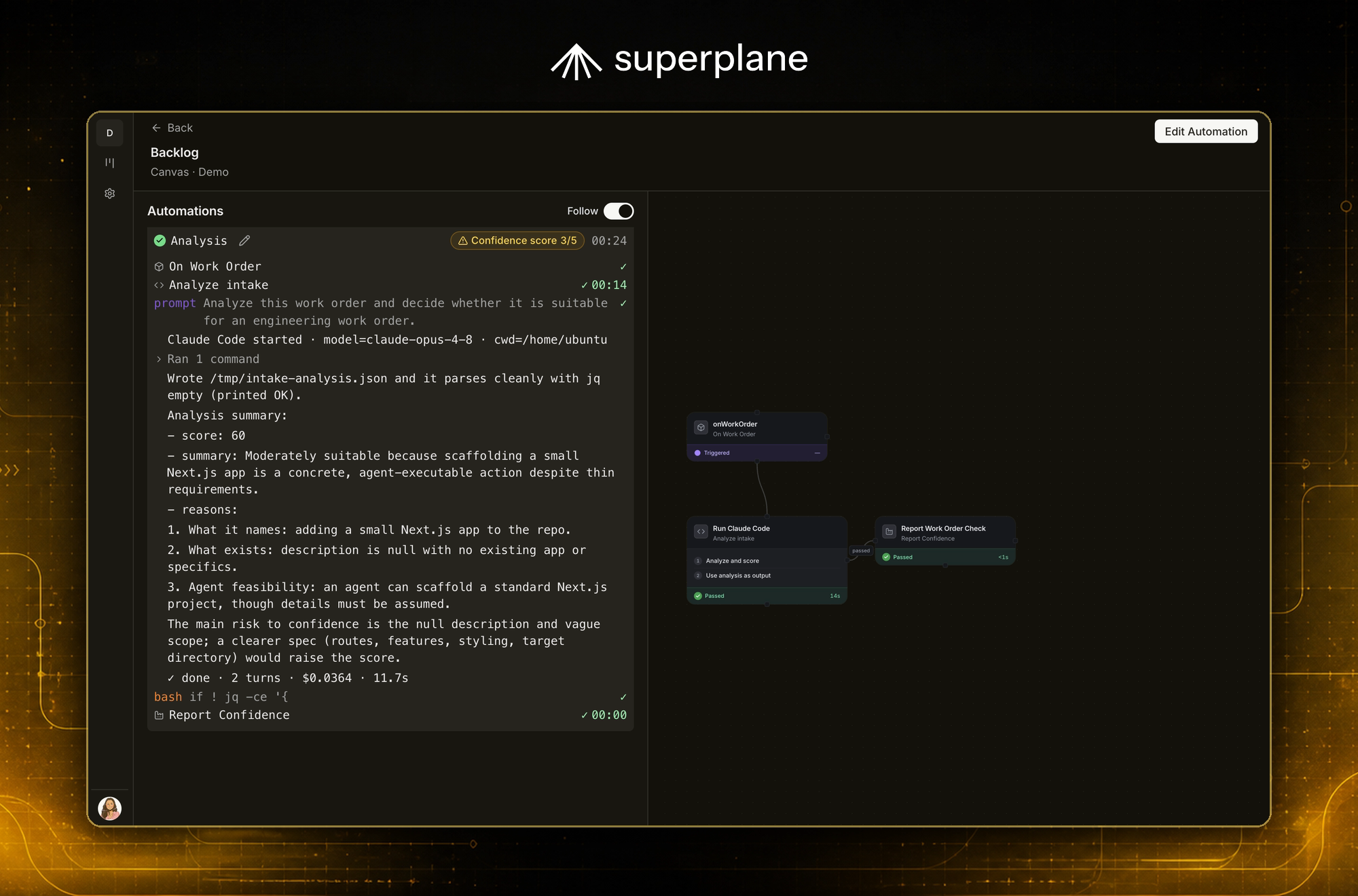Click the bash if ! jq -ce log line
Image resolution: width=1358 pixels, height=896 pixels.
pos(390,696)
